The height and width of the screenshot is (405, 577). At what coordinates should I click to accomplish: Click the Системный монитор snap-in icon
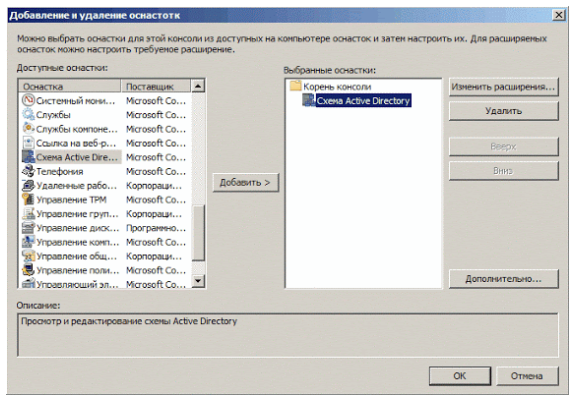click(28, 100)
